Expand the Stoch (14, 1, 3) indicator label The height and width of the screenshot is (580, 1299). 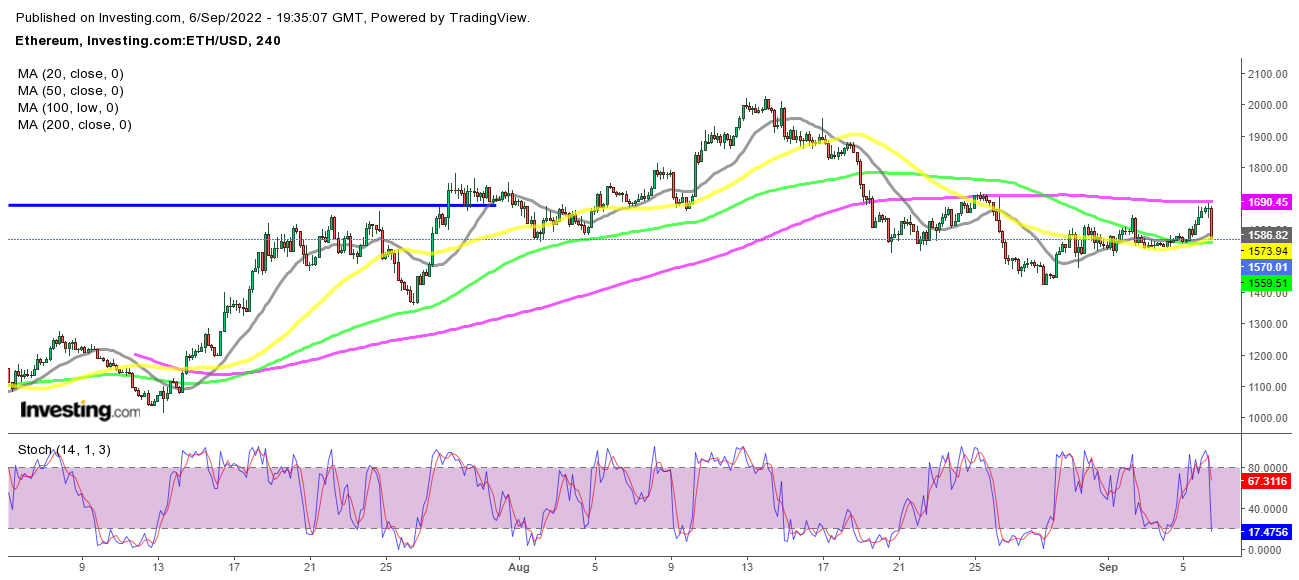[64, 450]
